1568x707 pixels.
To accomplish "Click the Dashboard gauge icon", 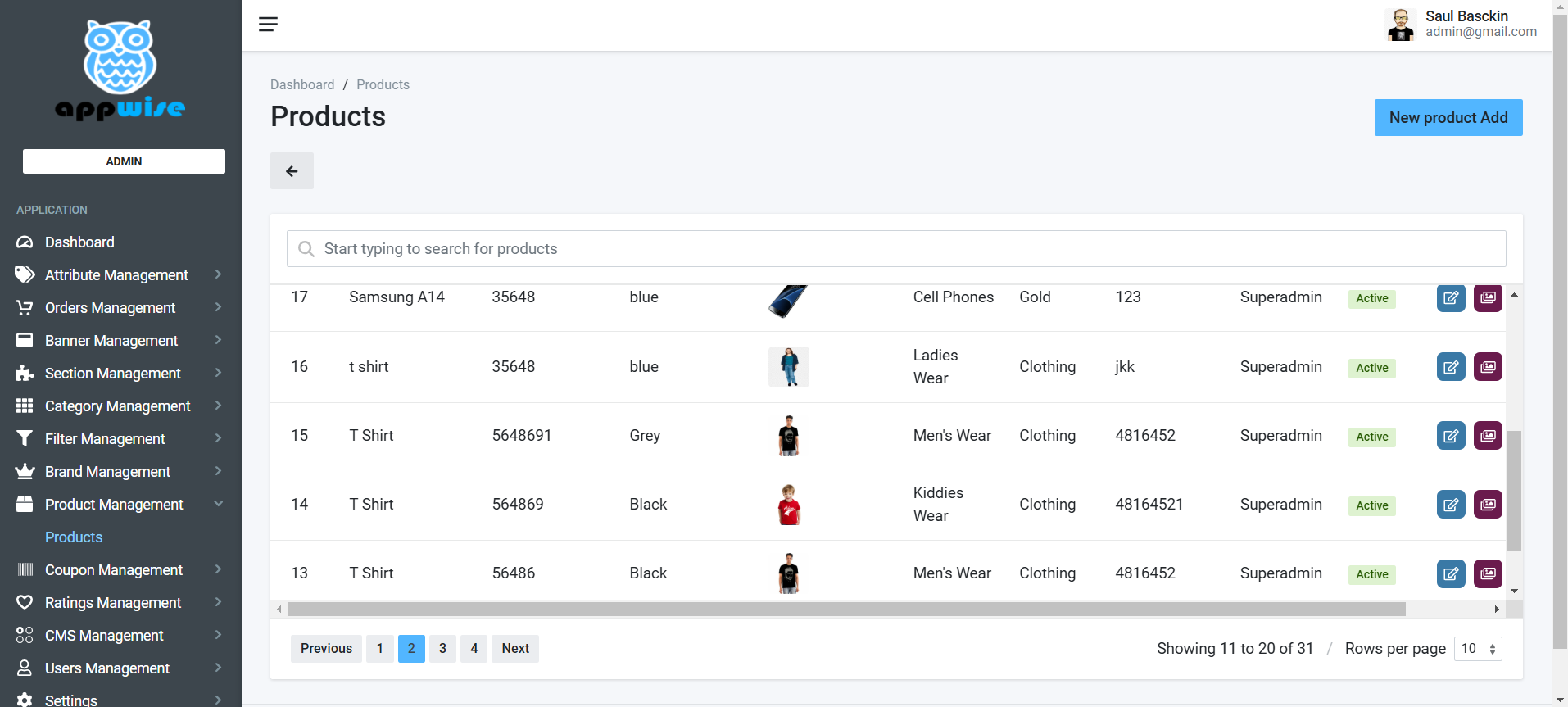I will tap(25, 242).
